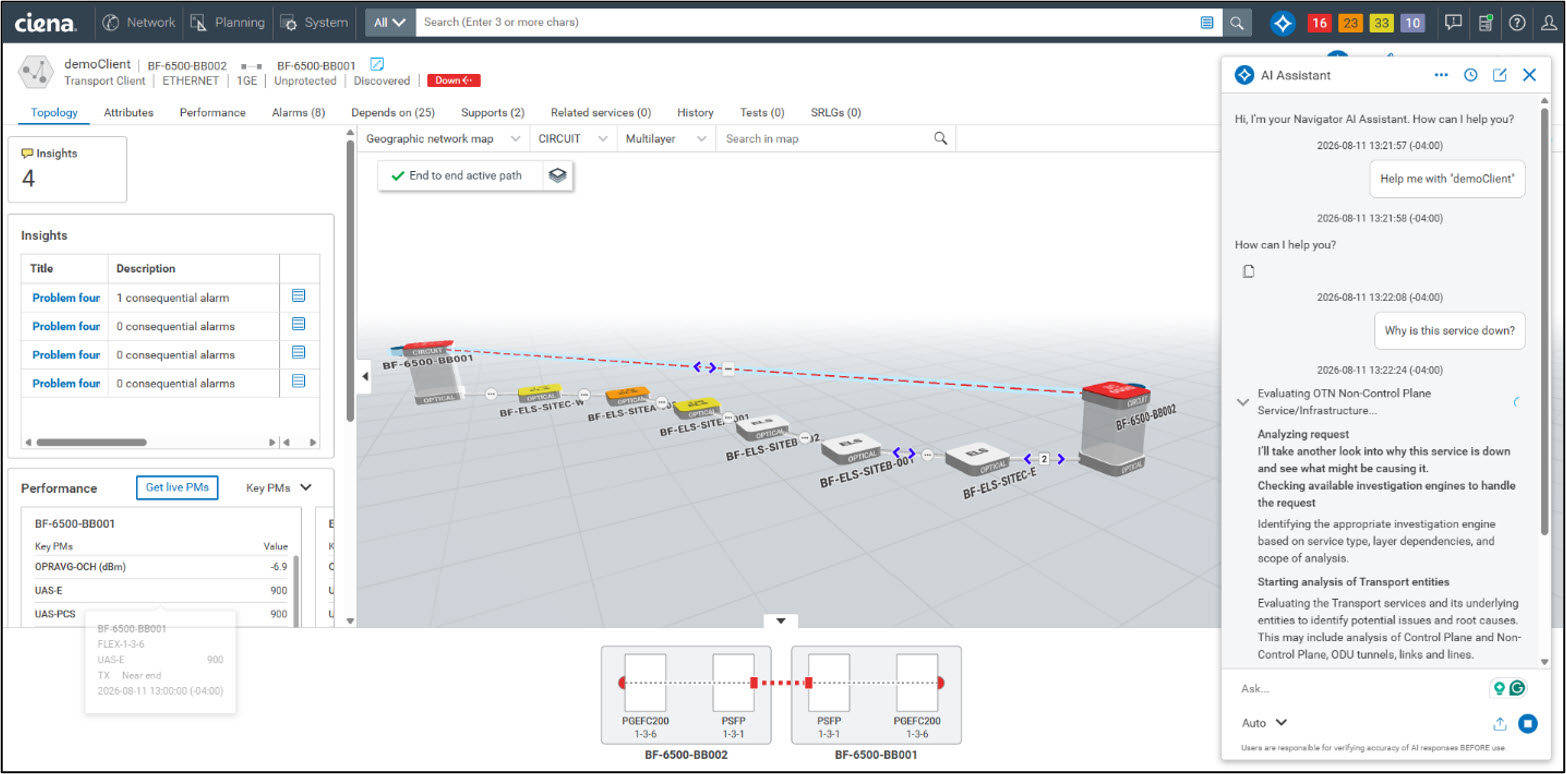Open the Key PMs dropdown

pyautogui.click(x=279, y=488)
